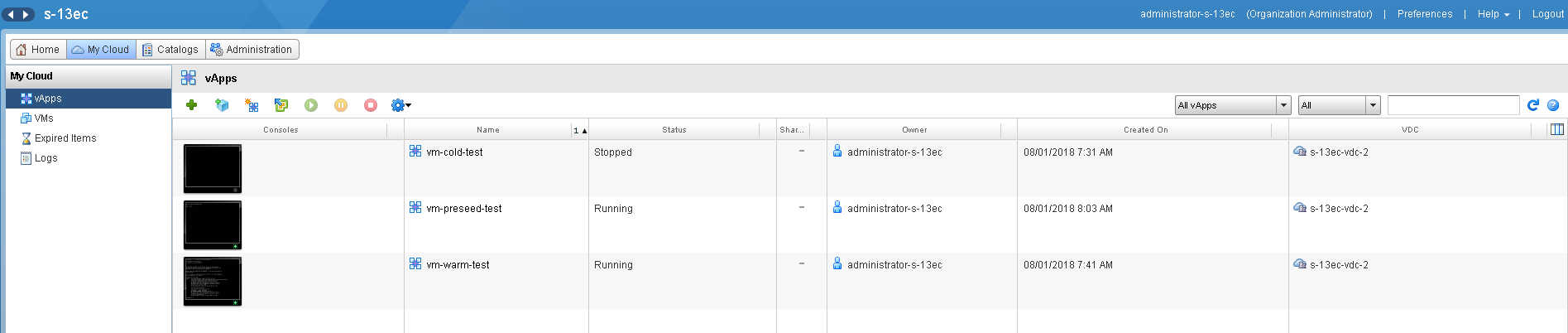Click the Consoles column header
1568x333 pixels.
point(281,129)
